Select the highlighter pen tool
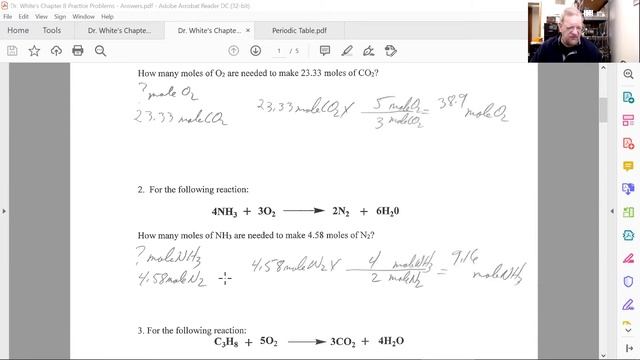Image resolution: width=640 pixels, height=360 pixels. tap(347, 51)
